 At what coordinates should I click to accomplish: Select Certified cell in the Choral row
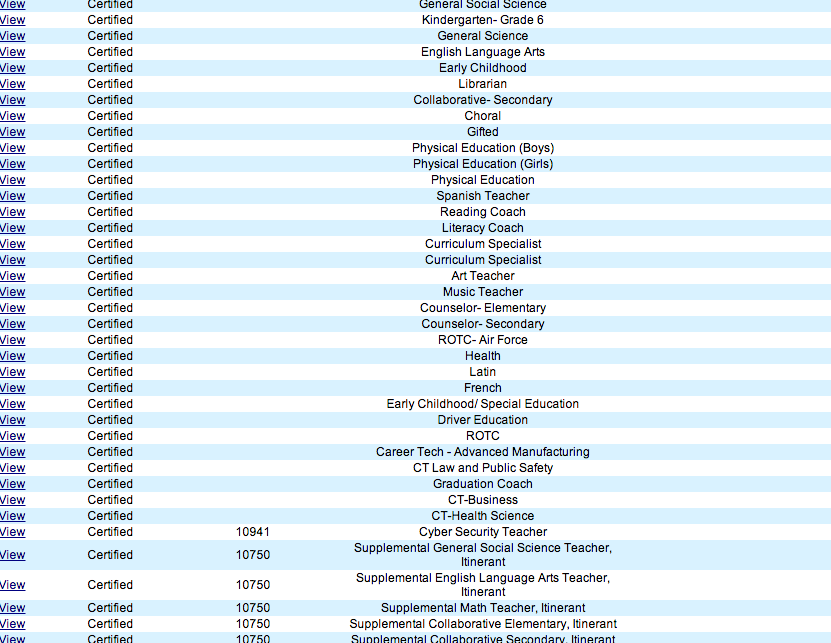(x=110, y=116)
